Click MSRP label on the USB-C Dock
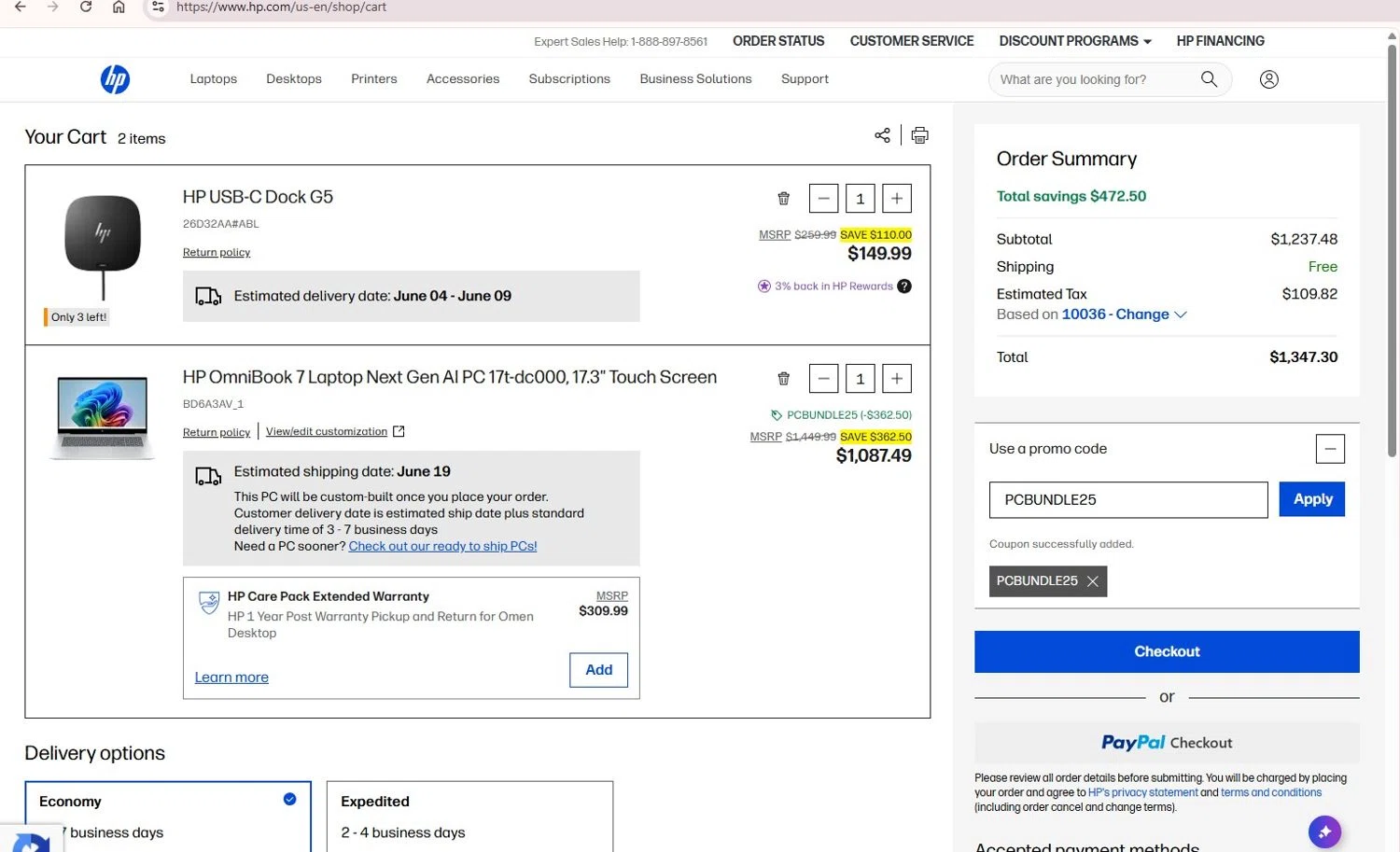 point(775,235)
